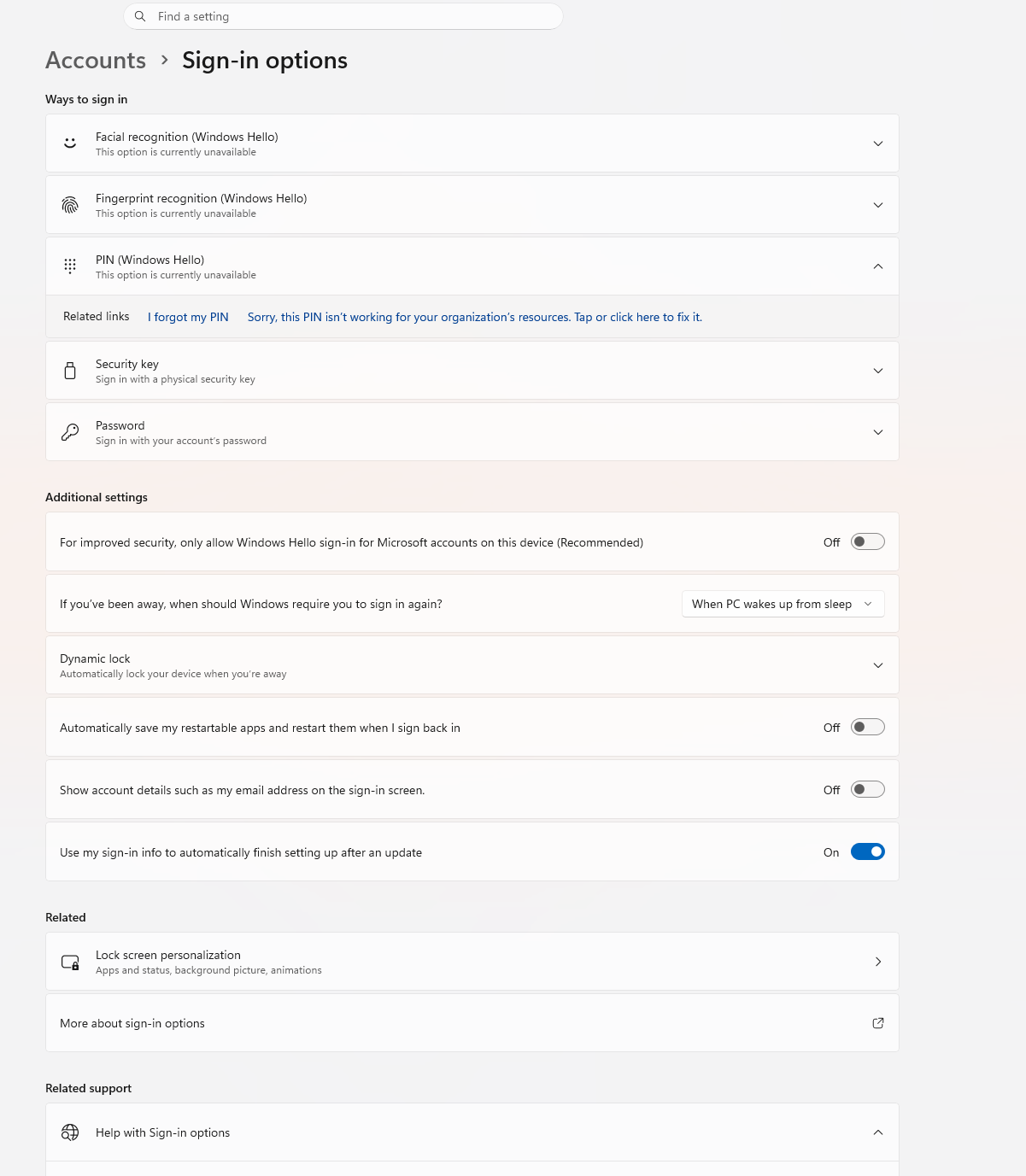Image resolution: width=1026 pixels, height=1176 pixels.
Task: Turn on show account details toggle
Action: 868,790
